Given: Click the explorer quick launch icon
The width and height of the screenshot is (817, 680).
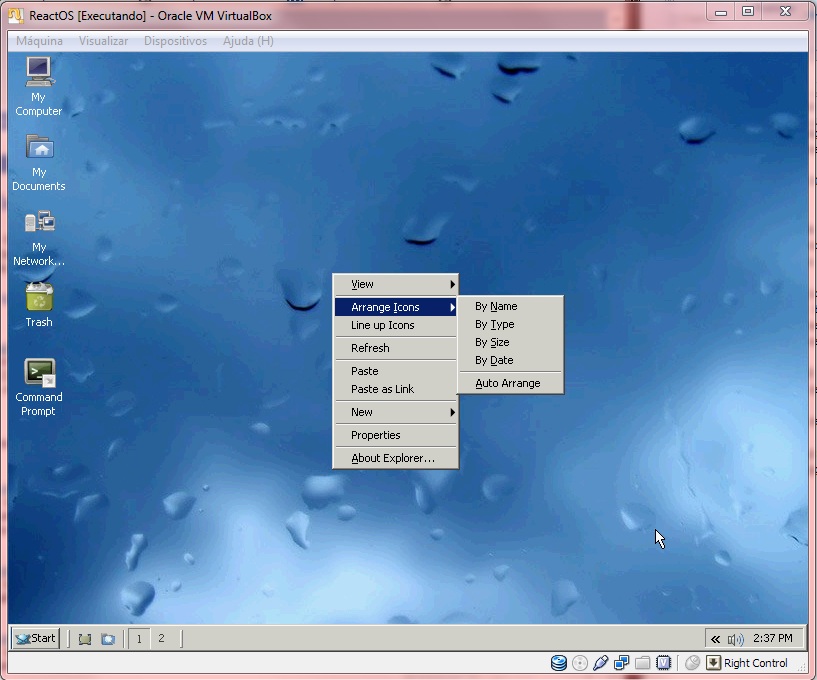Looking at the screenshot, I should (x=108, y=639).
